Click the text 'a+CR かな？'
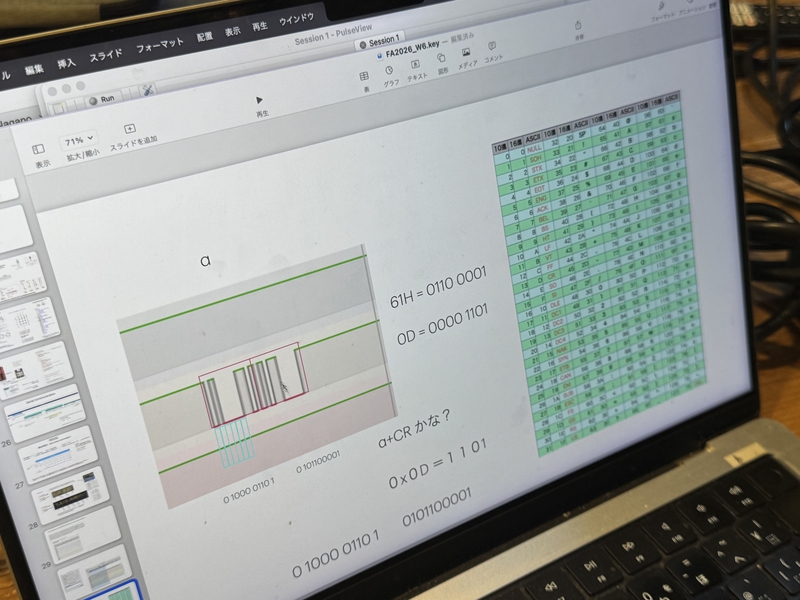 tap(415, 428)
